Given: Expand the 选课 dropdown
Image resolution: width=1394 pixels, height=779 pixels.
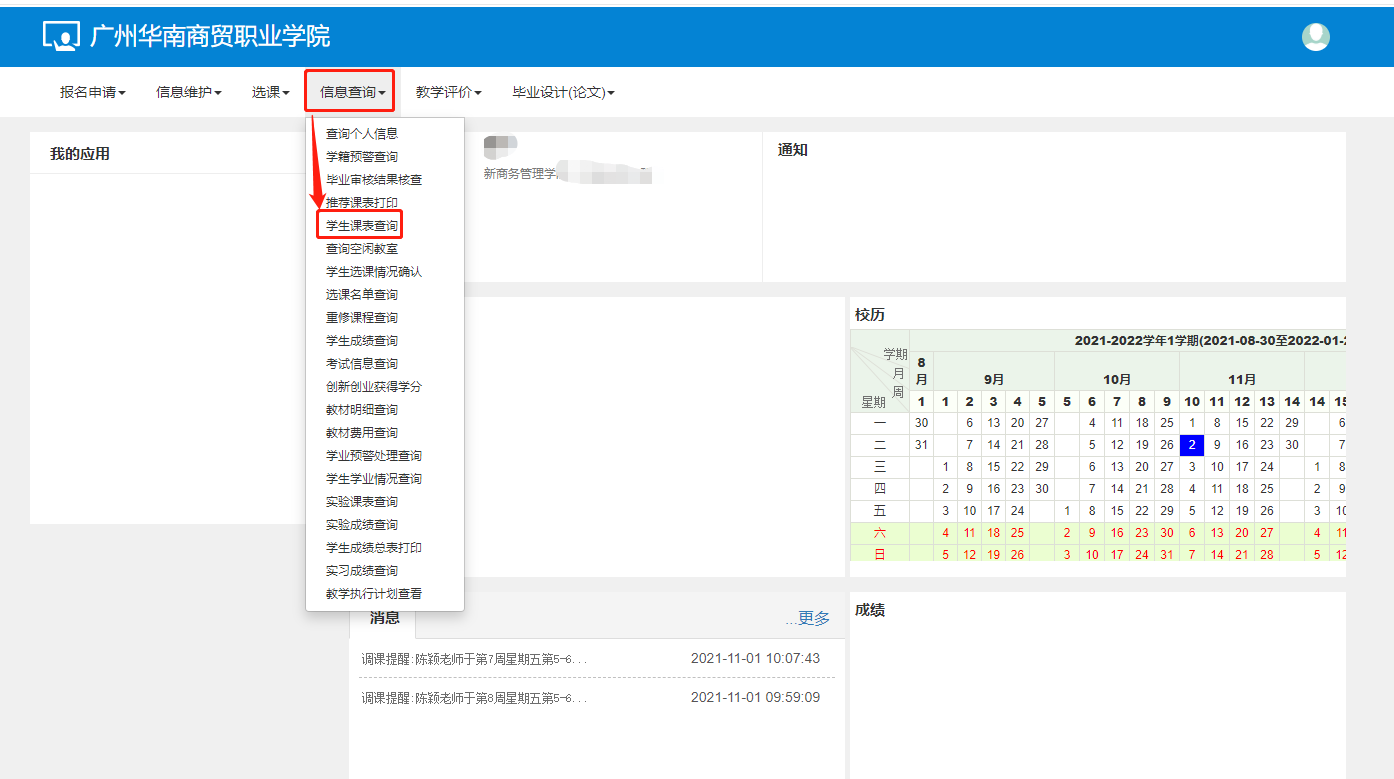Looking at the screenshot, I should click(x=270, y=92).
